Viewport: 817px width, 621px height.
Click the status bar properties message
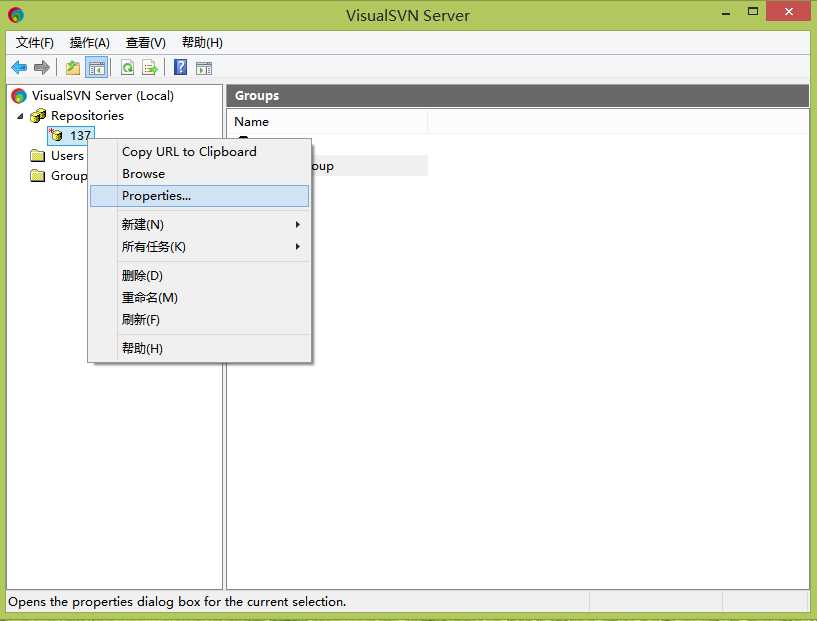(177, 602)
